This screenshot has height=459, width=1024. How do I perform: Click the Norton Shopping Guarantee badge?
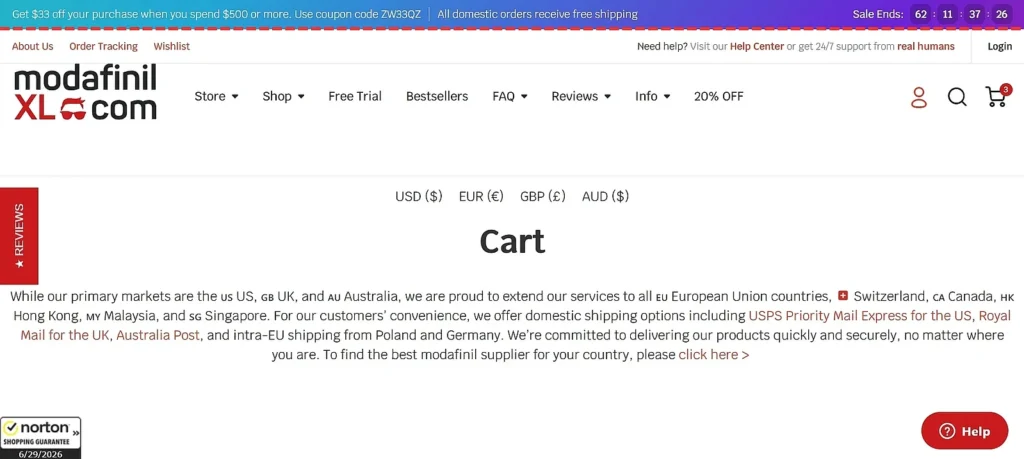pyautogui.click(x=40, y=437)
